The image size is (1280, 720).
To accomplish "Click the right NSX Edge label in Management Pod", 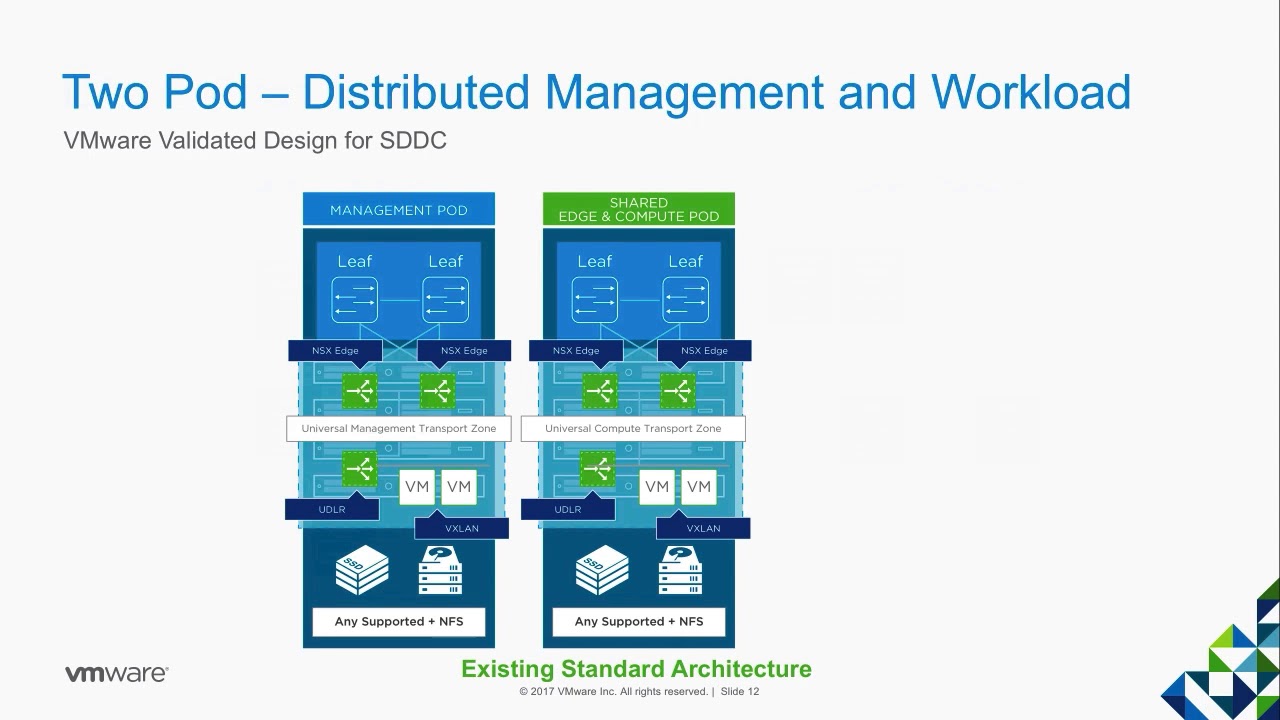I will point(464,351).
